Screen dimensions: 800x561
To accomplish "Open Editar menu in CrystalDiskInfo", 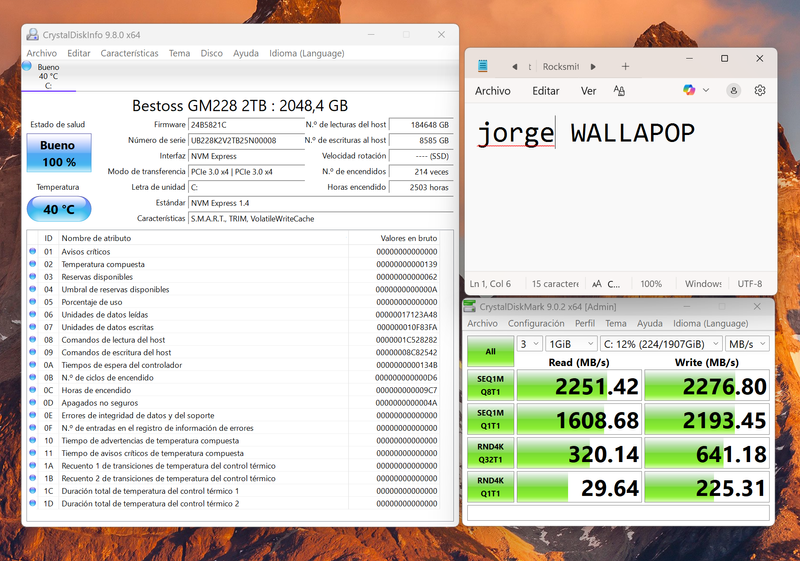I will point(79,53).
